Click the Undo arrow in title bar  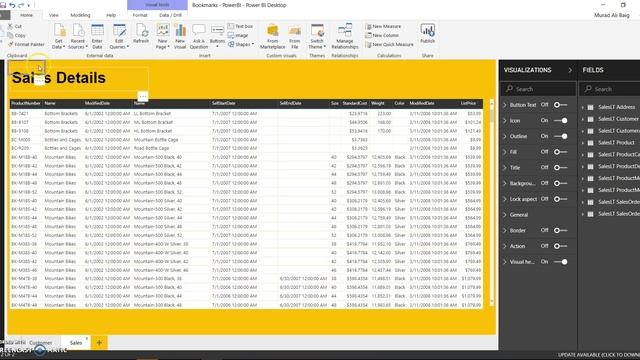point(12,5)
